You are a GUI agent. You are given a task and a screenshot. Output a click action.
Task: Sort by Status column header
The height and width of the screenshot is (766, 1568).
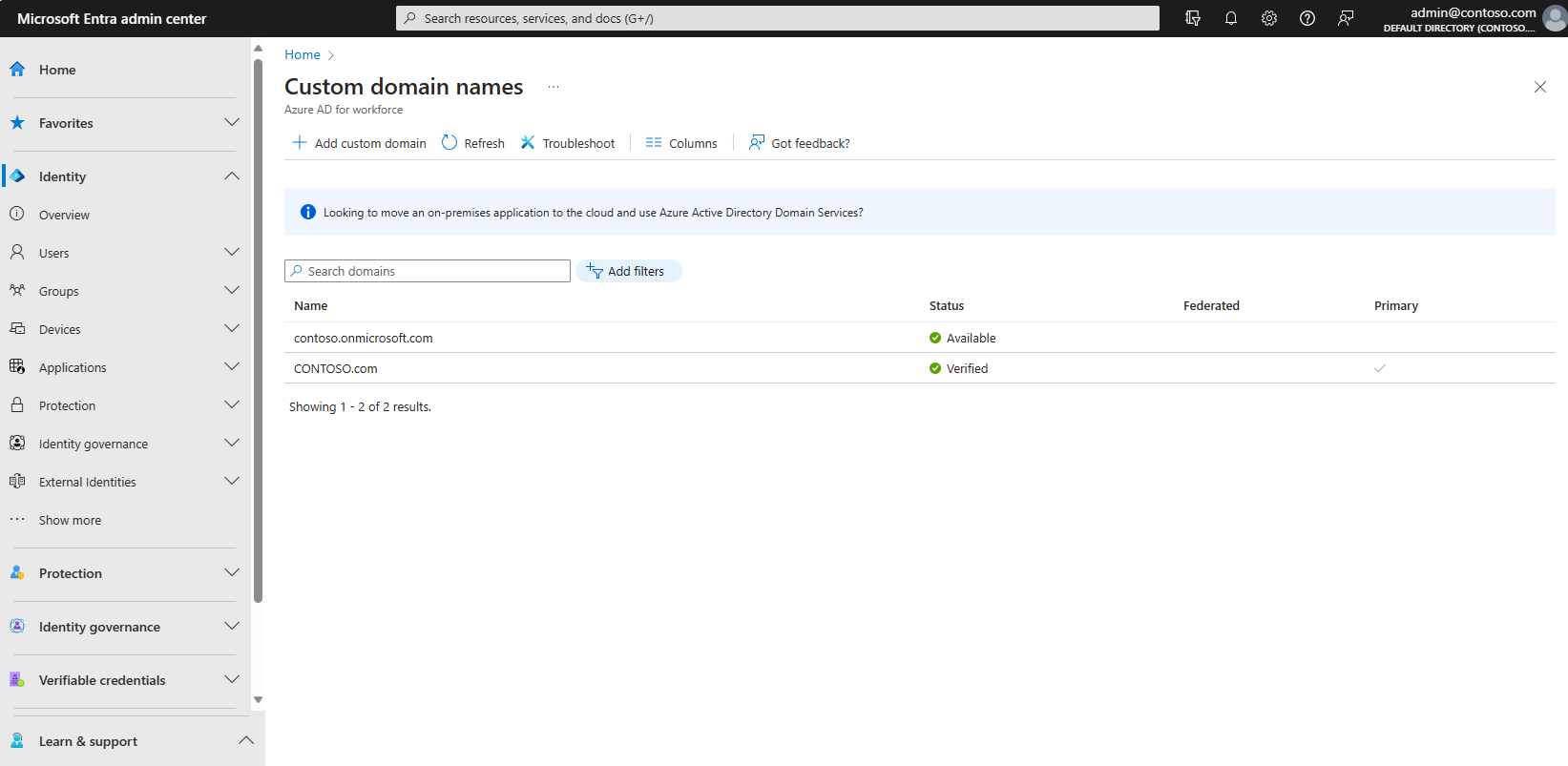coord(947,305)
